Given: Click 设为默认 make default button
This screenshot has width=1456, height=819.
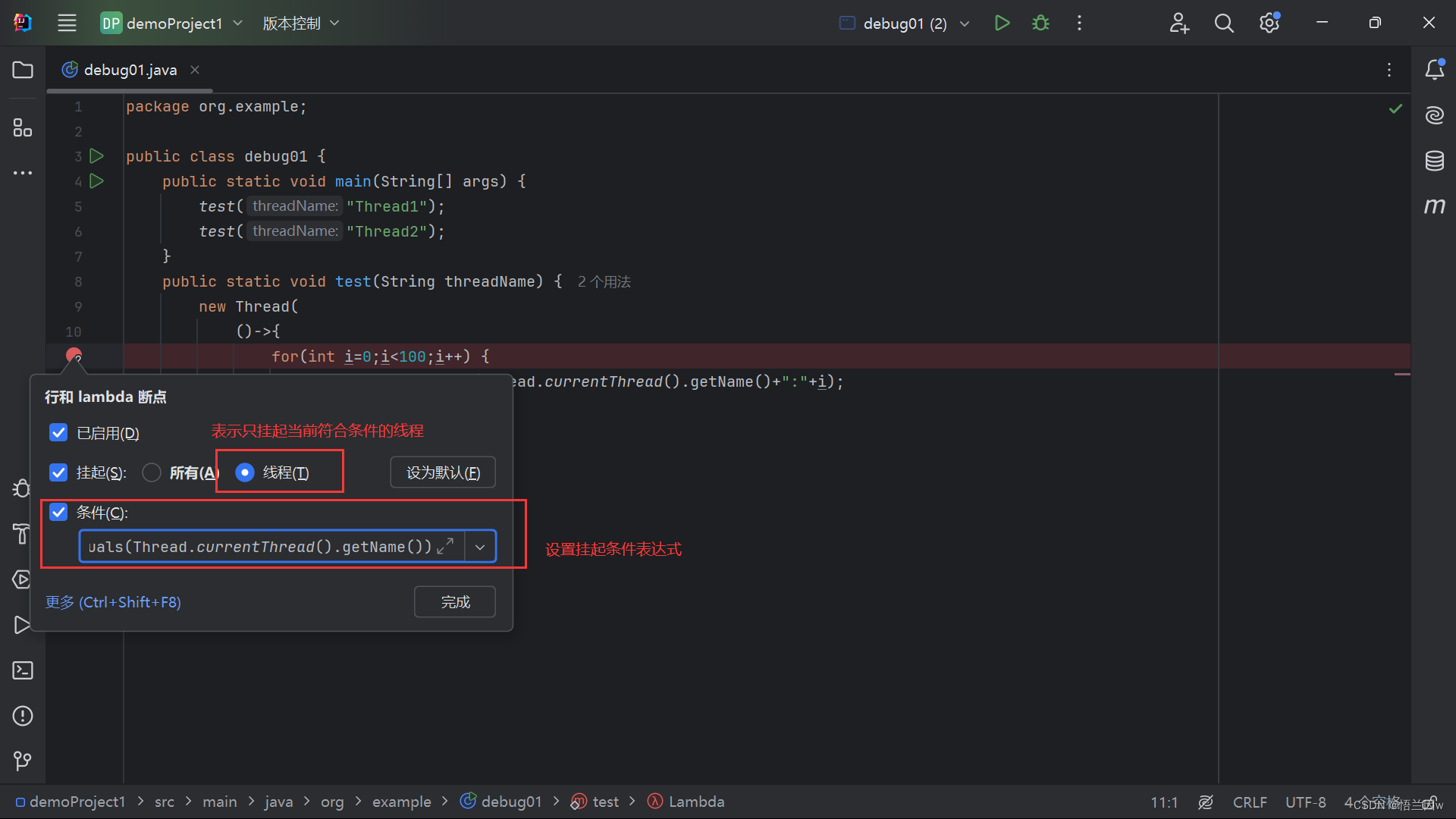Looking at the screenshot, I should (x=443, y=472).
